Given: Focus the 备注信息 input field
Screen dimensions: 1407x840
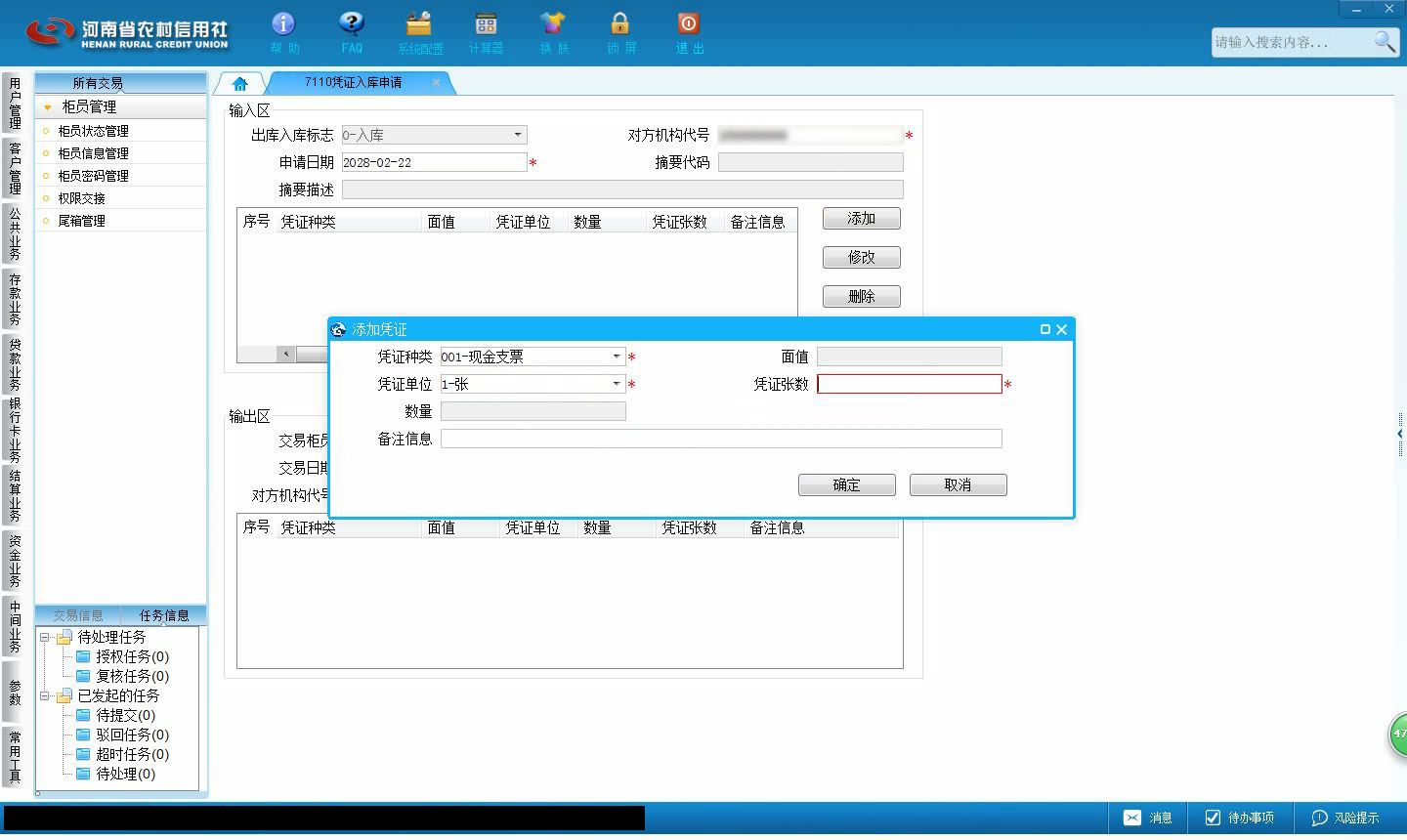Looking at the screenshot, I should coord(721,439).
